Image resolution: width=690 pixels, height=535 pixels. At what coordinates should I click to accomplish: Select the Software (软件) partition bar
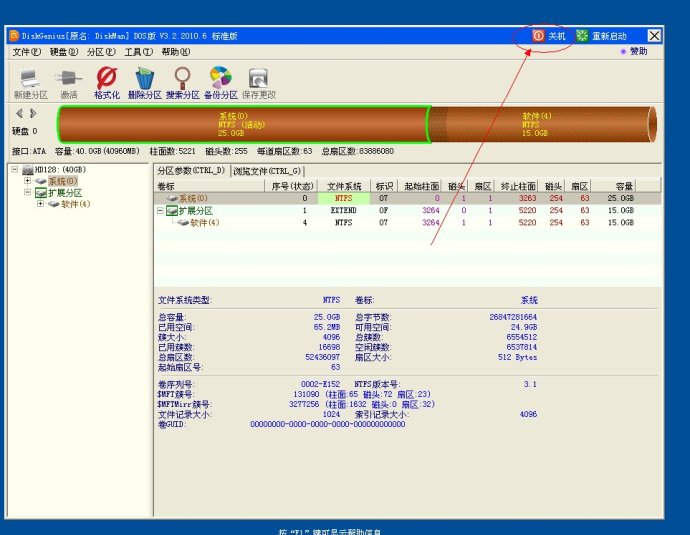click(543, 124)
